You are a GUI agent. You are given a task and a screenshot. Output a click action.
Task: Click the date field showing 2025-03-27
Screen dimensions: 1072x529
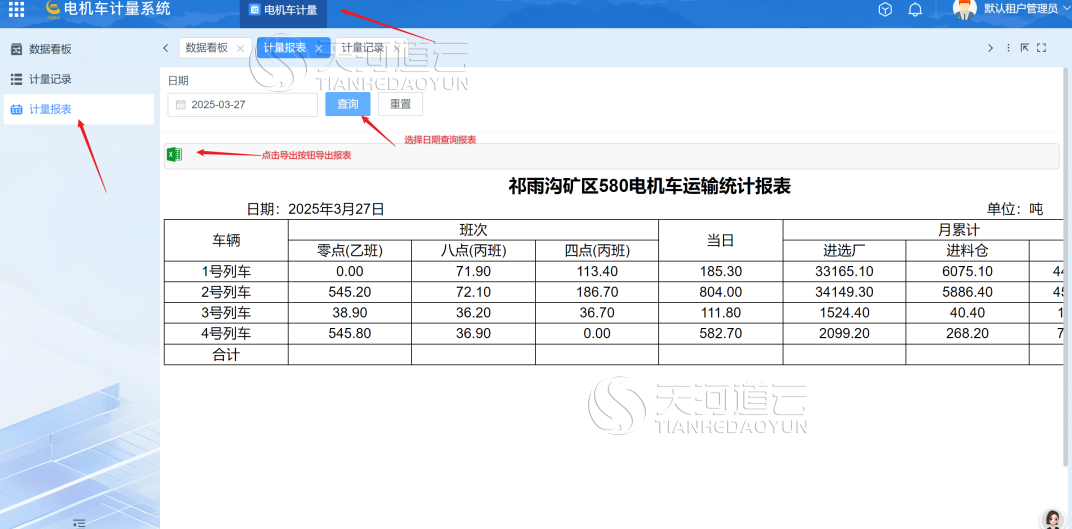[x=243, y=105]
